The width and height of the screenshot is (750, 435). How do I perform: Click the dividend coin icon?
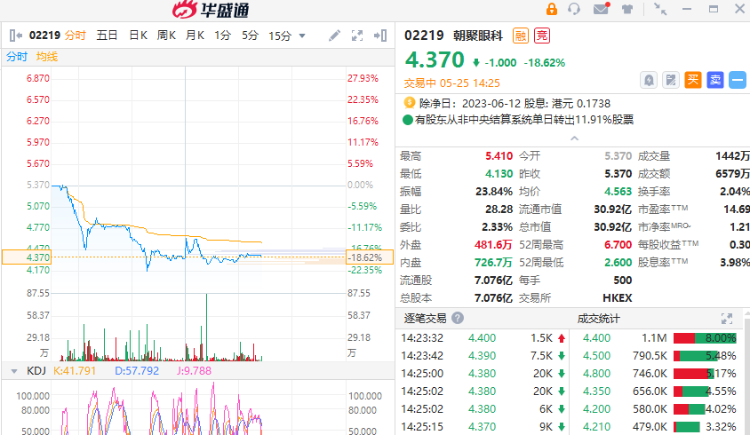pos(409,103)
